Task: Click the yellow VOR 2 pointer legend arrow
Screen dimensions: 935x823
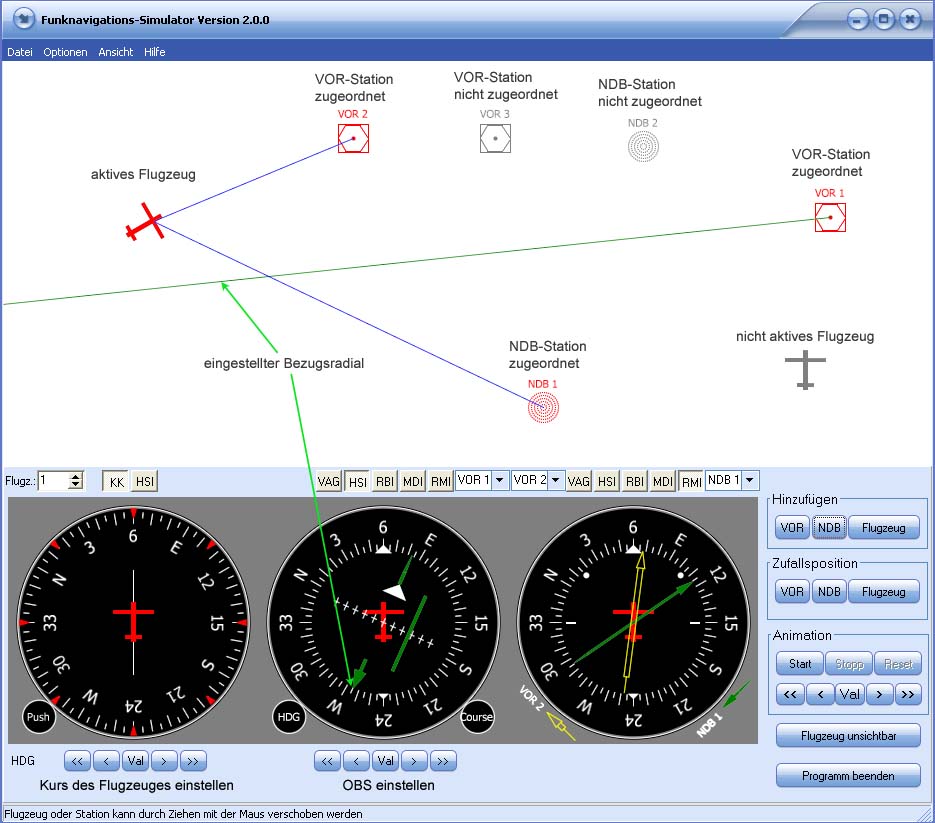Action: [x=561, y=726]
